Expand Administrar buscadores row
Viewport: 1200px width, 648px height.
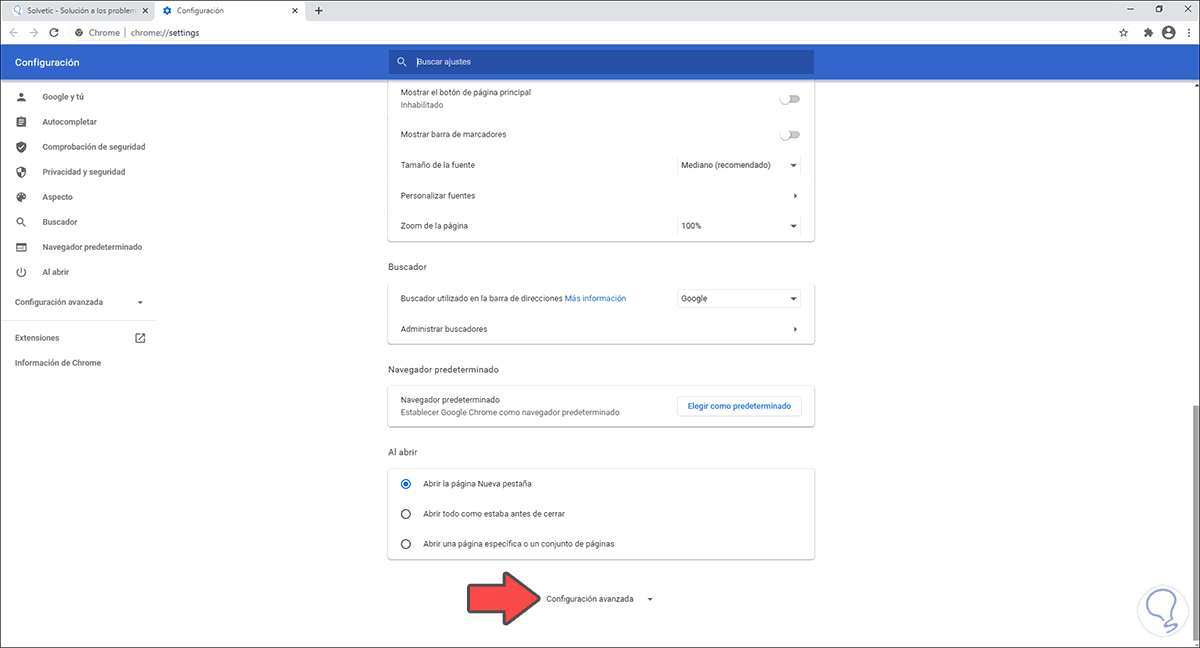tap(601, 329)
